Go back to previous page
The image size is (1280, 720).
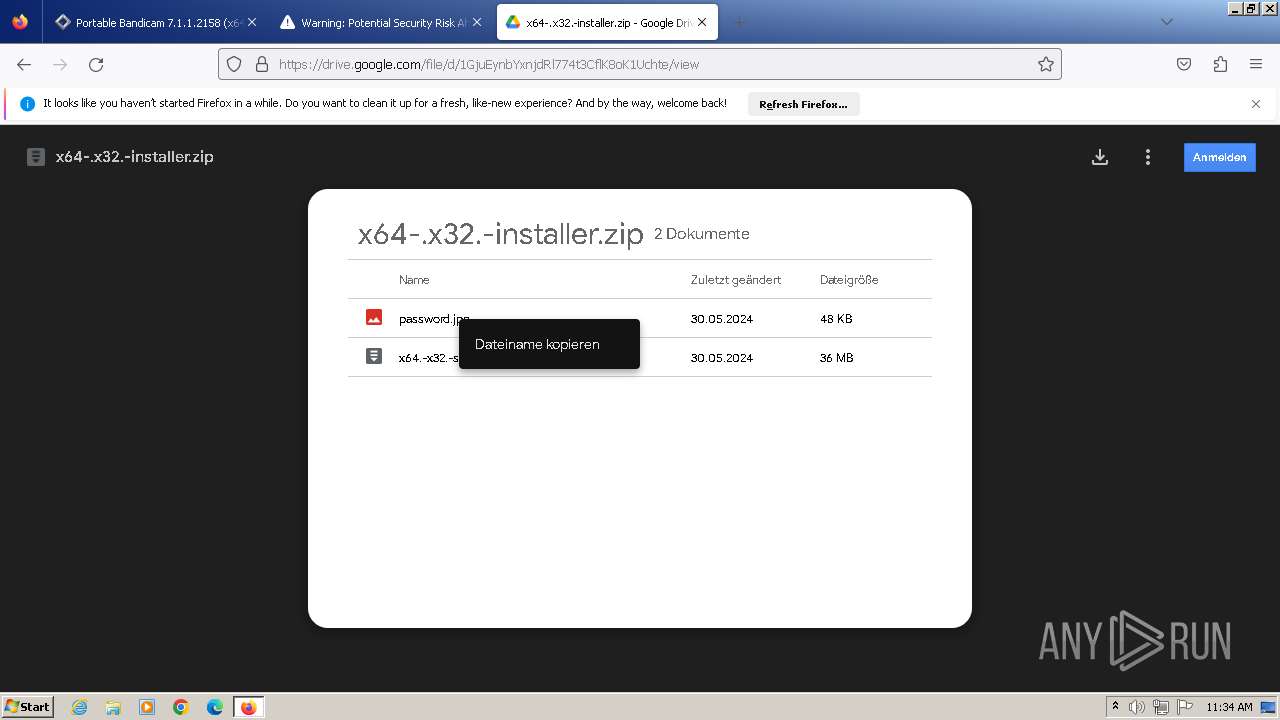[24, 64]
